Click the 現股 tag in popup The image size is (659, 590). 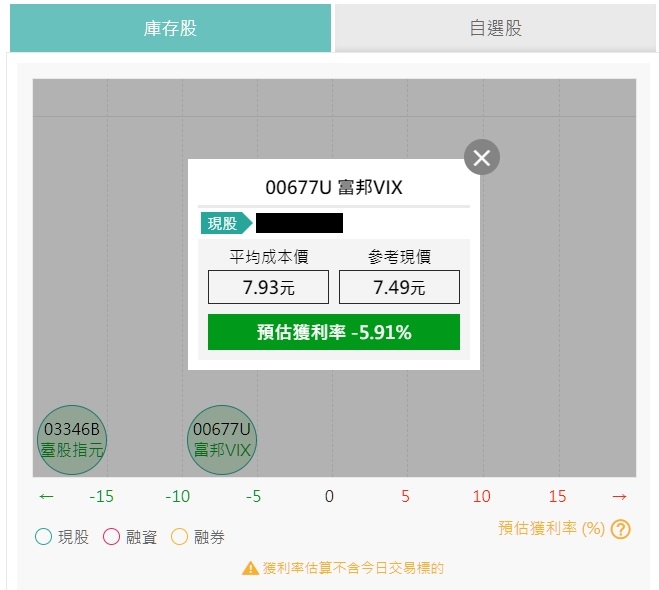pos(226,223)
